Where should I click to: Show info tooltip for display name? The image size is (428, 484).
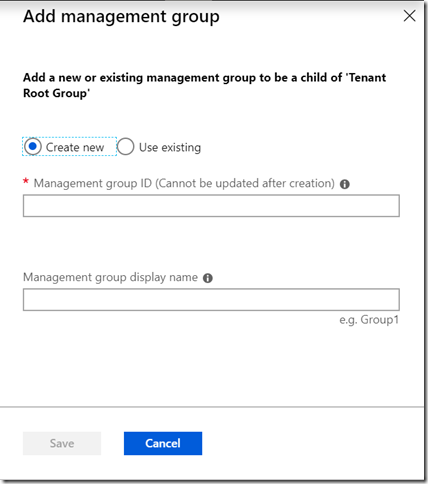[208, 278]
